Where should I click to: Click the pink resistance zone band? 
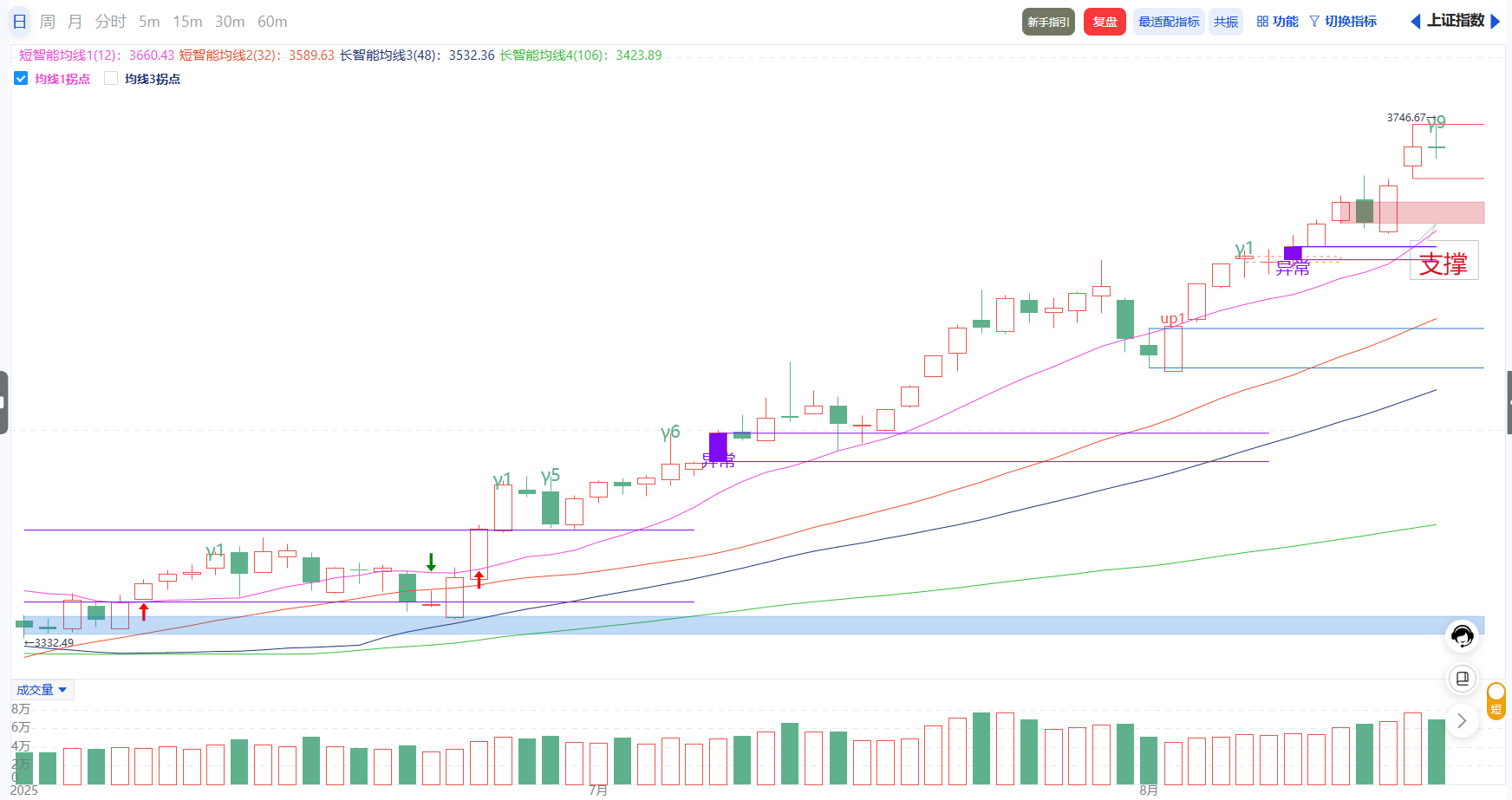[x=1412, y=212]
